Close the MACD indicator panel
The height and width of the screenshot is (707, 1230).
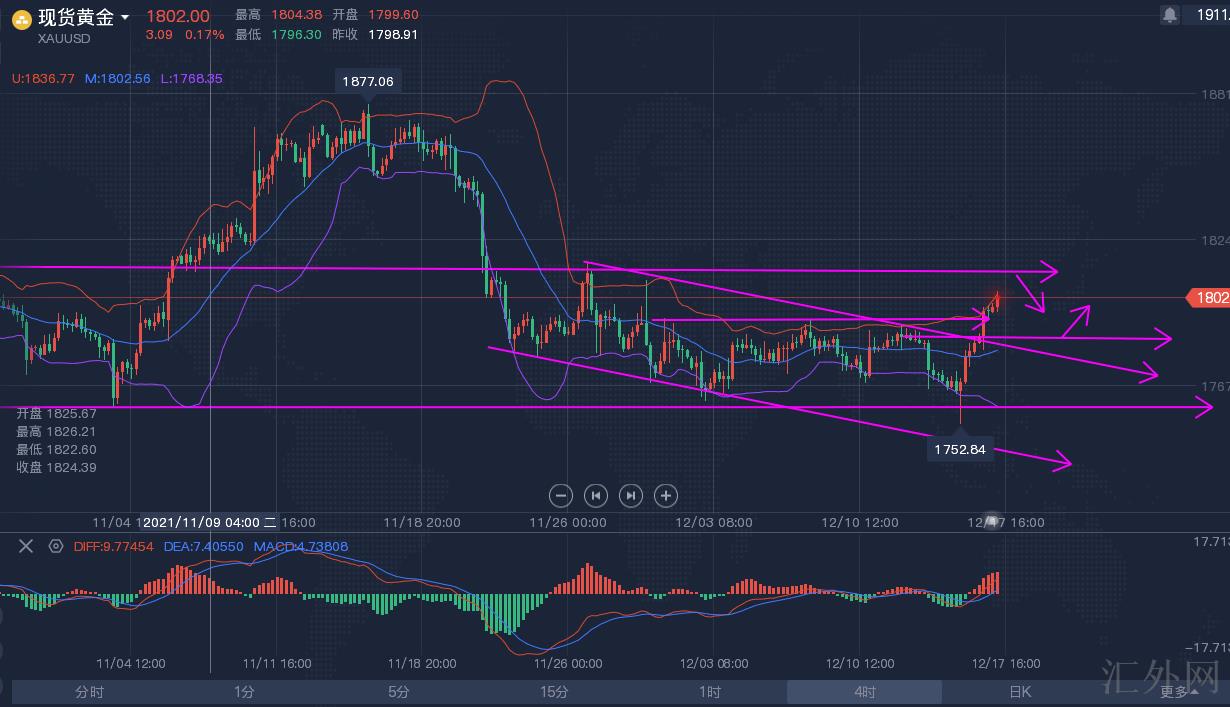26,546
